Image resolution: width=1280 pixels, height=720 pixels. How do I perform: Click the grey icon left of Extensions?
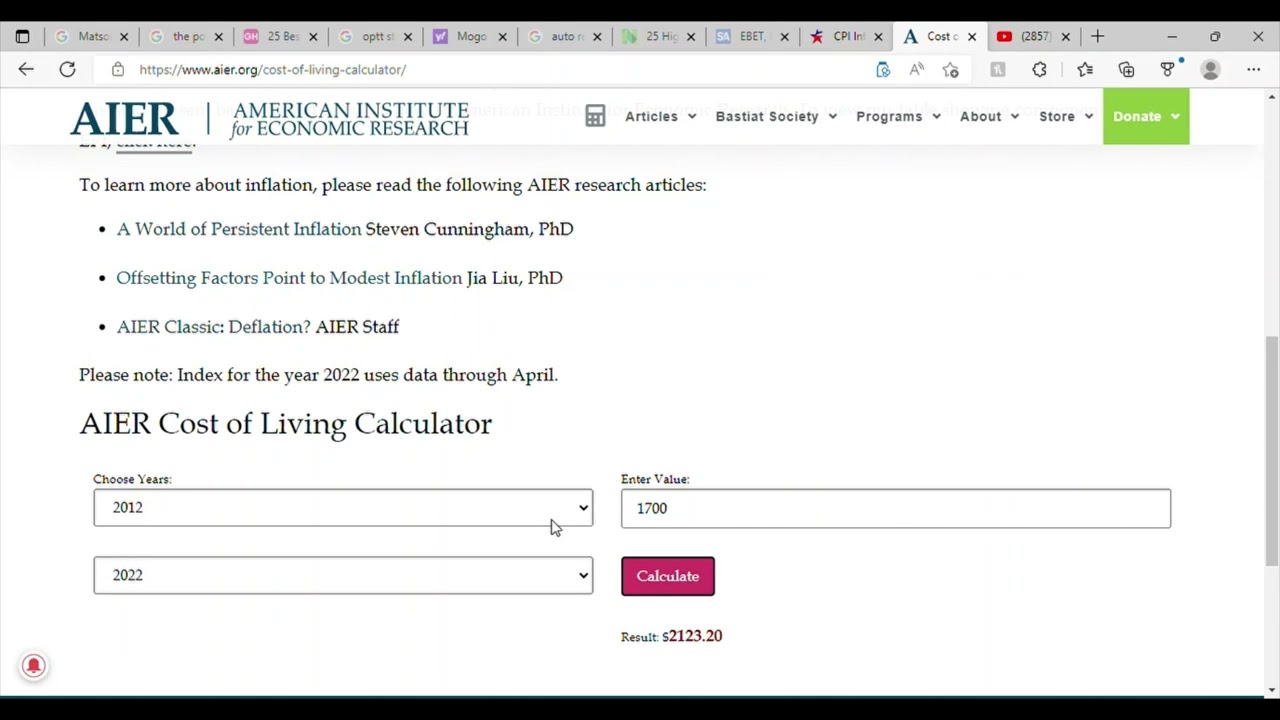(998, 69)
